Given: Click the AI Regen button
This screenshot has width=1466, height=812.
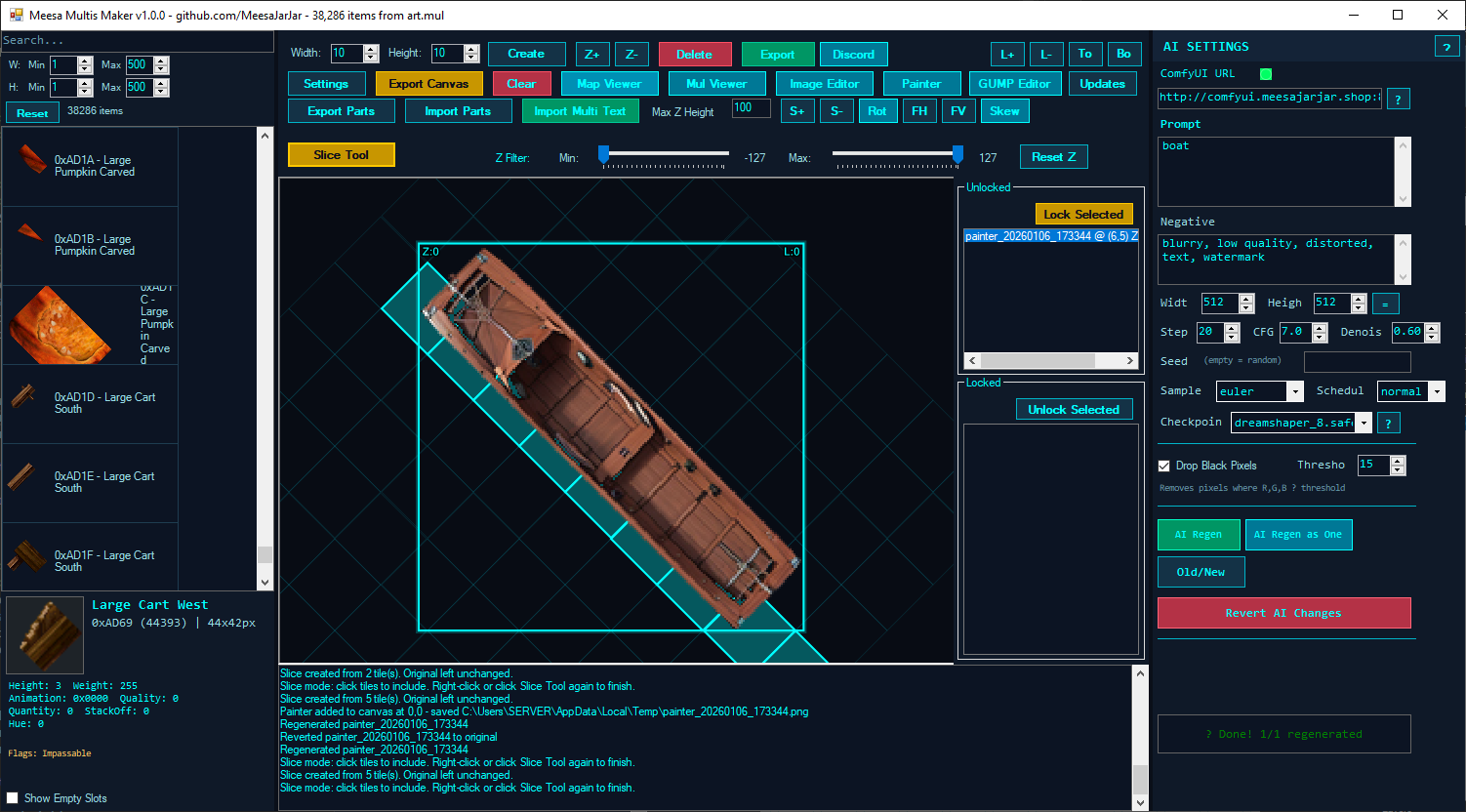Looking at the screenshot, I should point(1199,535).
